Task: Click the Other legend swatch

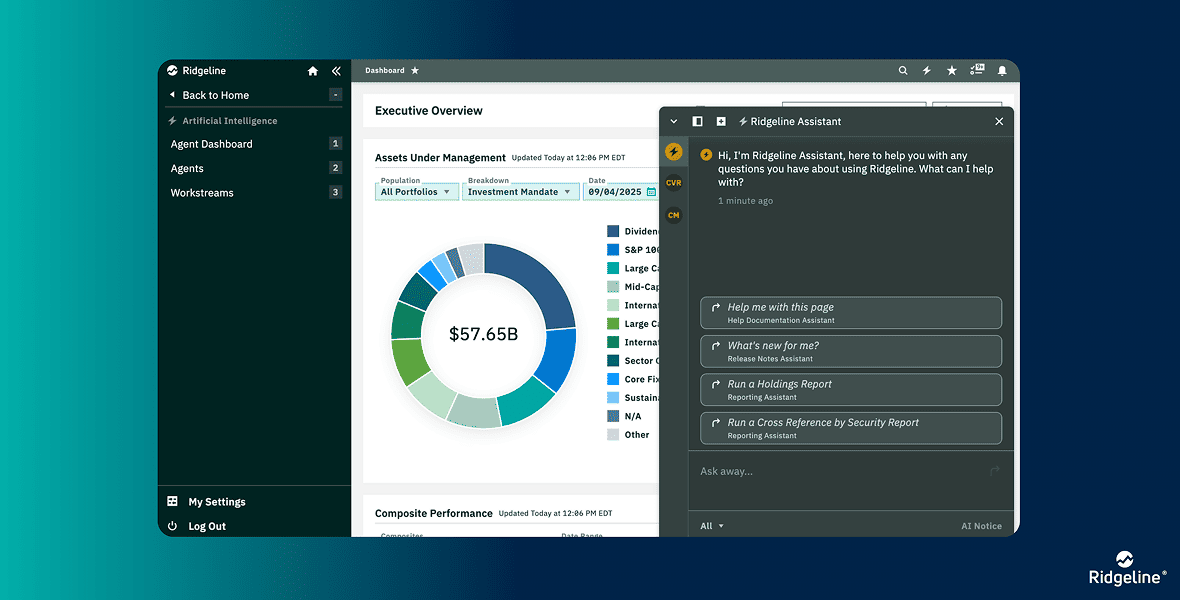Action: tap(613, 434)
